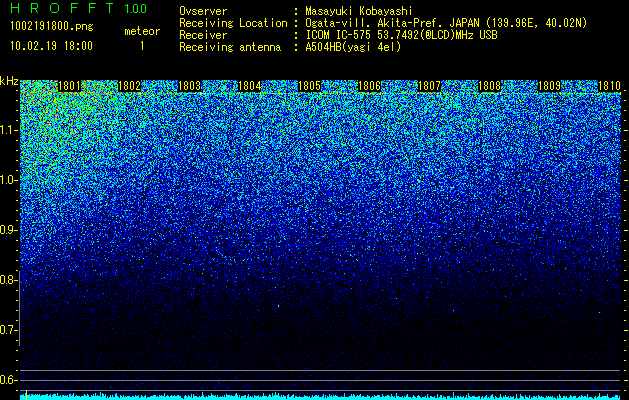Viewport: 629px width, 400px height.
Task: Click the 1809 time marker
Action: (549, 86)
